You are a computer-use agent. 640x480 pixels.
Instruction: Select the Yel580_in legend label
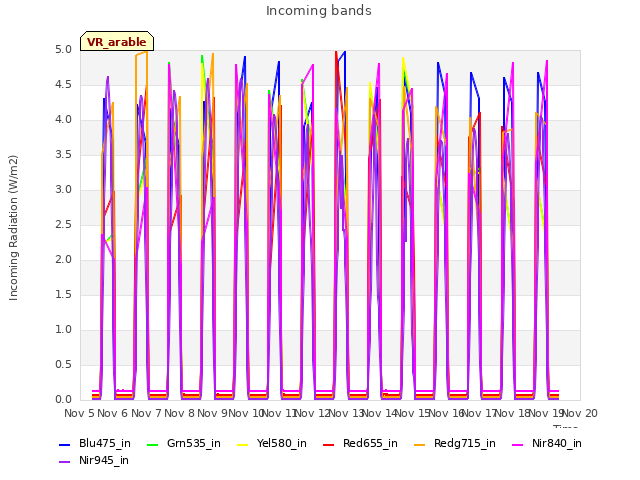(x=282, y=444)
